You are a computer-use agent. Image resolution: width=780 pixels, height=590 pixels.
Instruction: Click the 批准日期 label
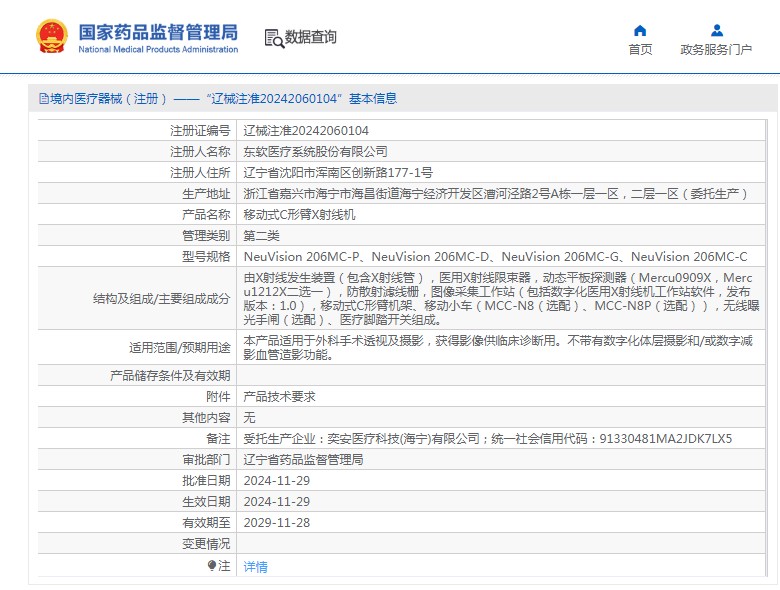pos(206,481)
